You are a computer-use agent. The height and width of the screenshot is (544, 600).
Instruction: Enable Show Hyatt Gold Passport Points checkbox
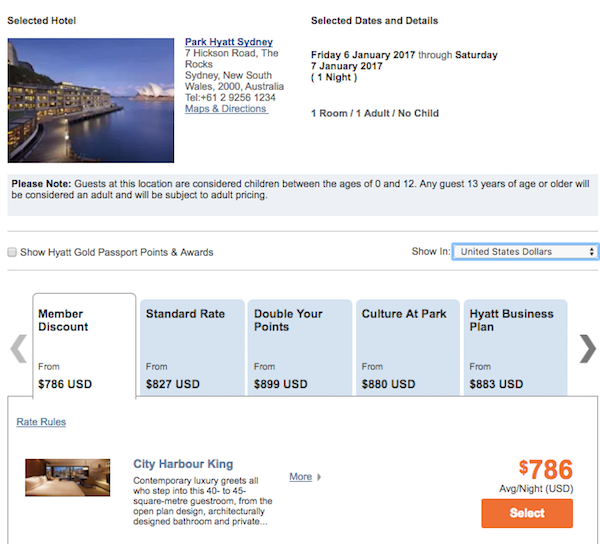[x=12, y=252]
